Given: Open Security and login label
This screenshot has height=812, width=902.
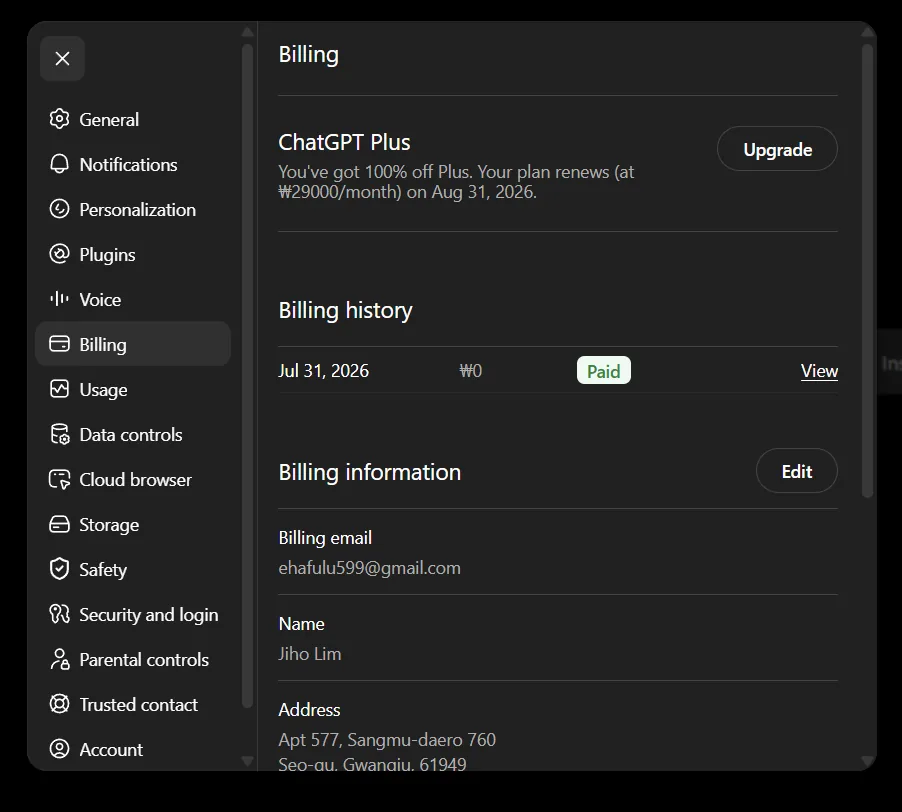Looking at the screenshot, I should [x=148, y=615].
